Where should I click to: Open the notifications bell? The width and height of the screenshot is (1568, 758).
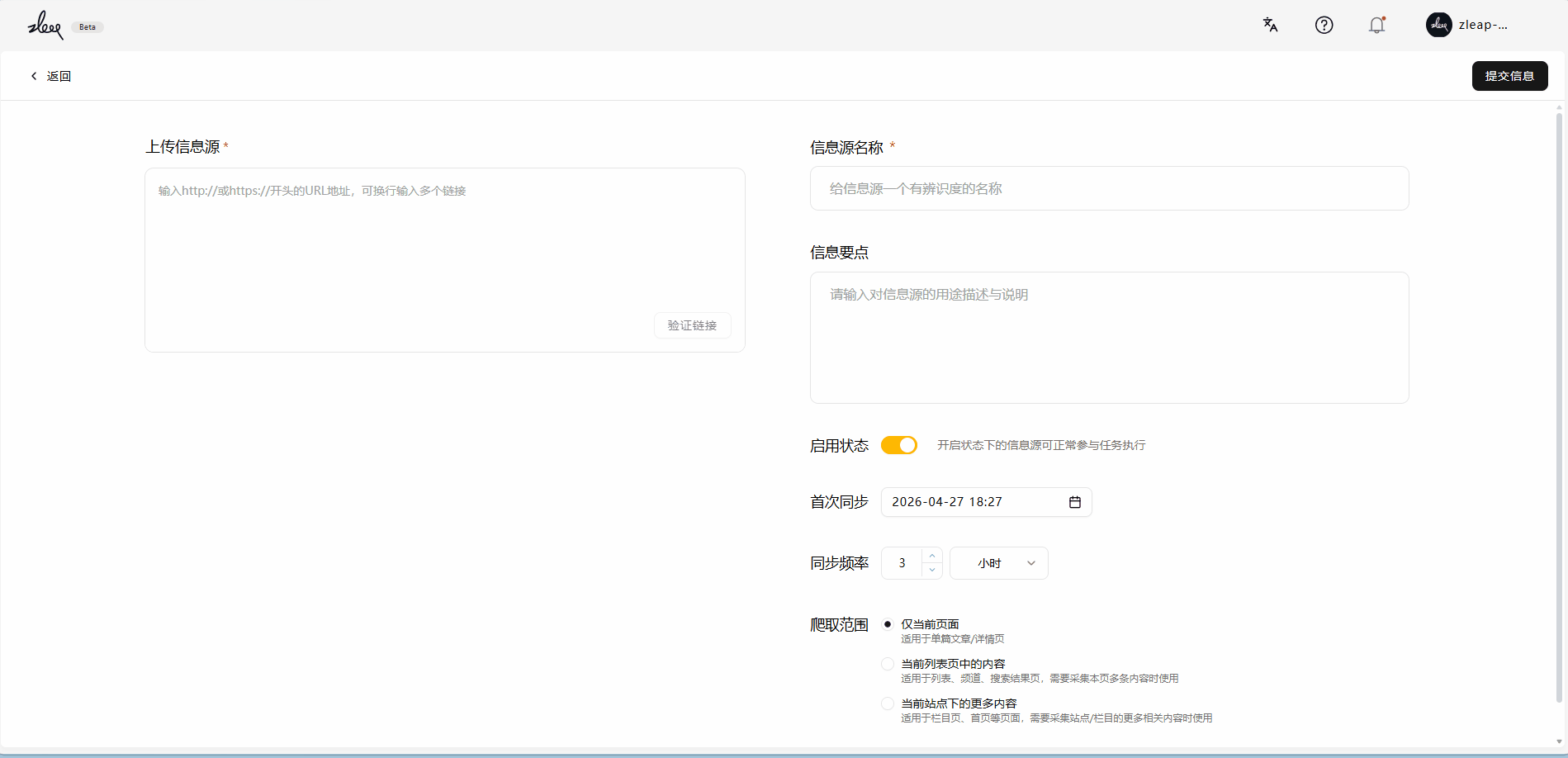pos(1376,25)
